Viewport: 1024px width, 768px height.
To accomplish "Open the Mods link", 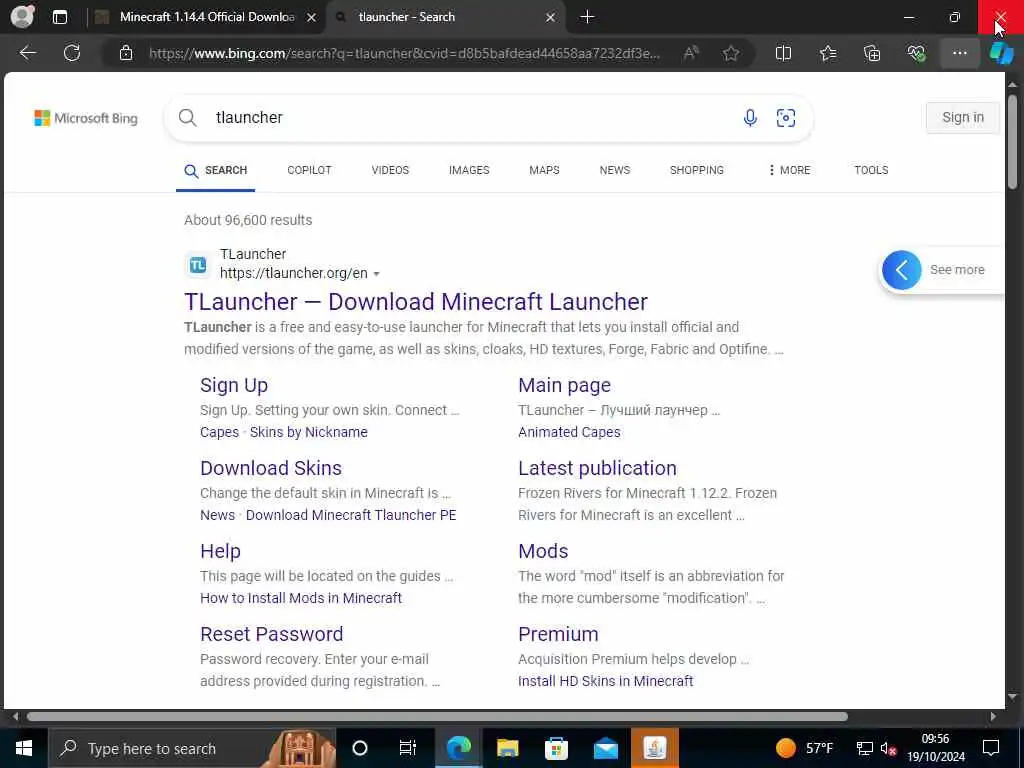I will pos(543,551).
